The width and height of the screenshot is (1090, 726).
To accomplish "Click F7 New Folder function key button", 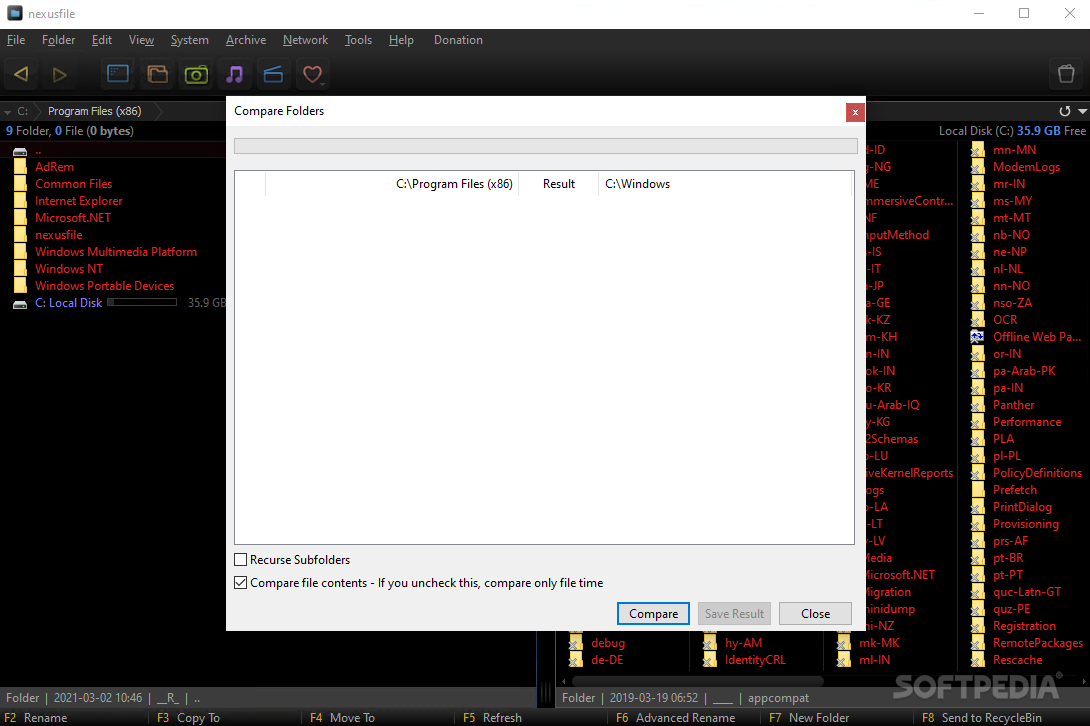I will (x=809, y=718).
